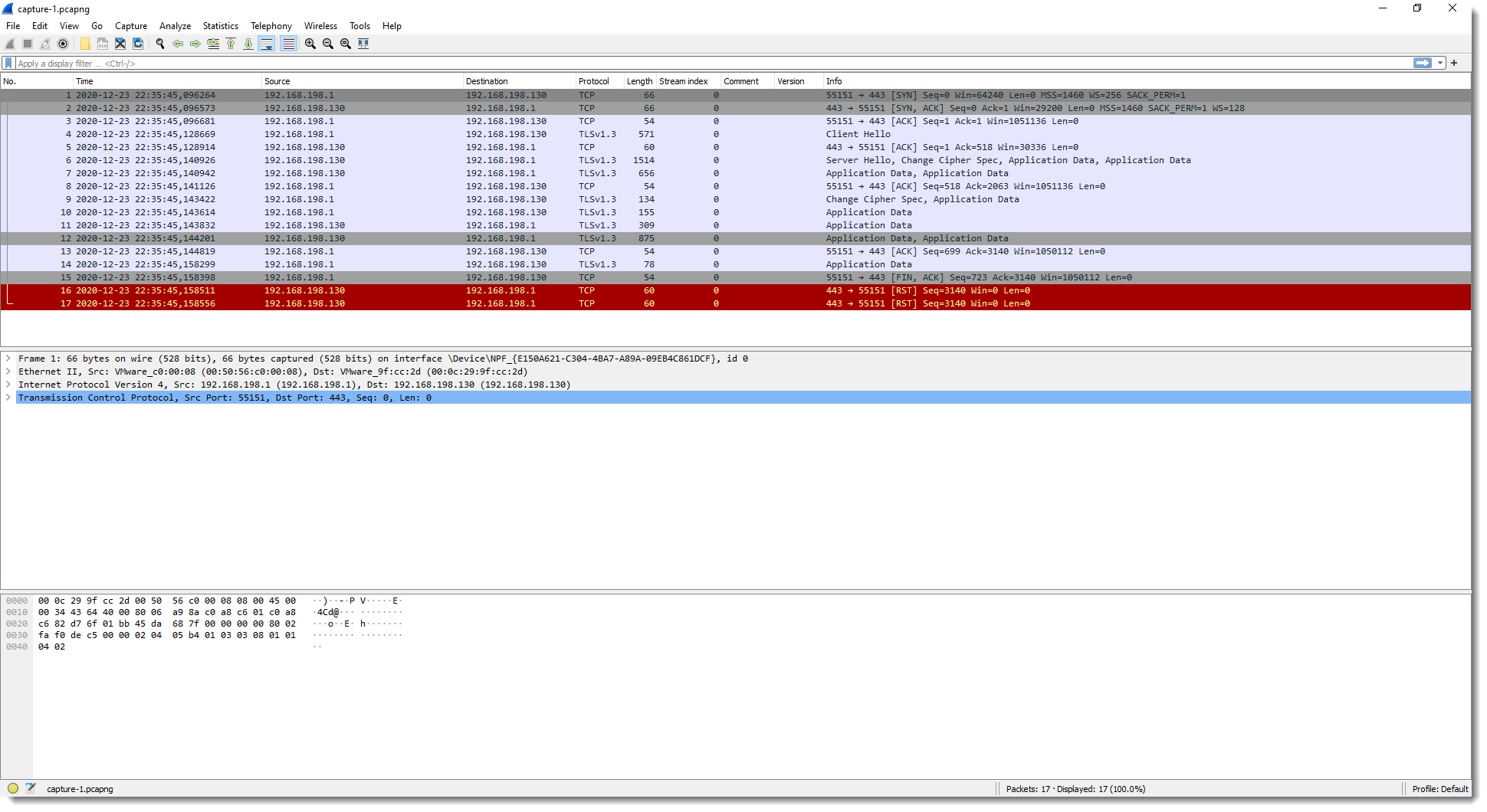
Task: Click the Find packet magnifier icon
Action: (160, 44)
